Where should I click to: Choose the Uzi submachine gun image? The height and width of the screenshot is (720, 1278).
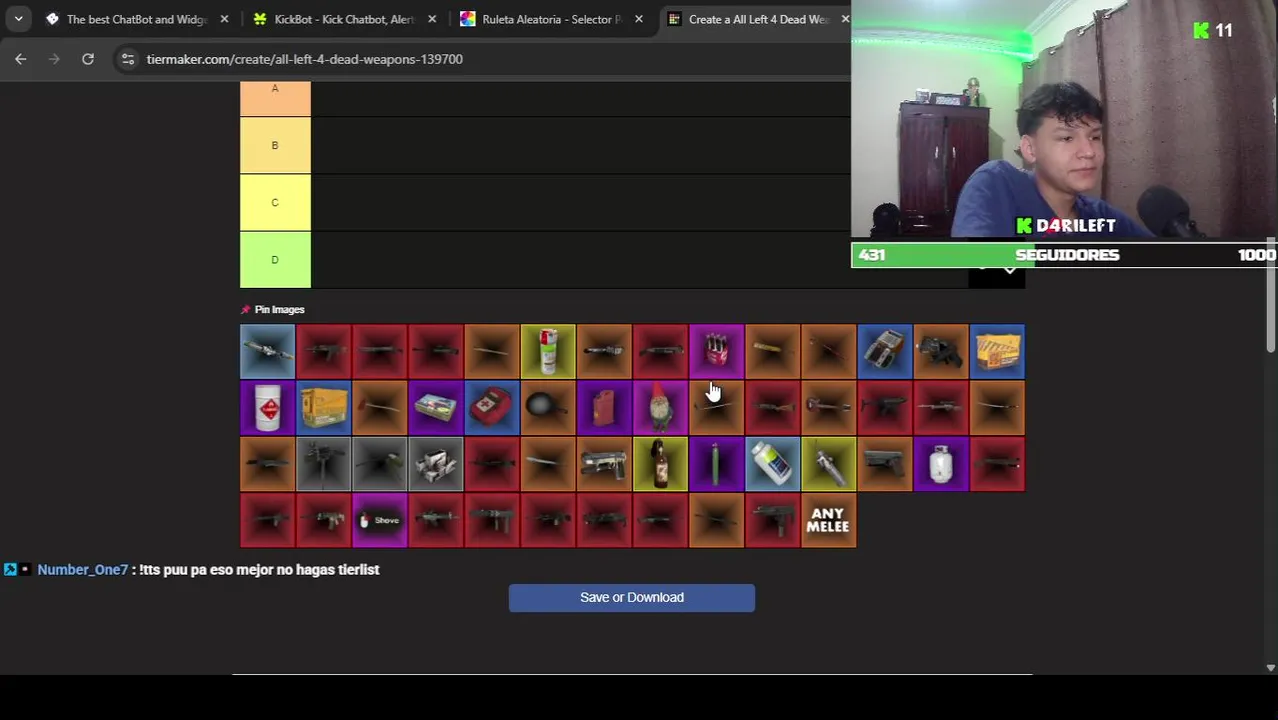(772, 520)
